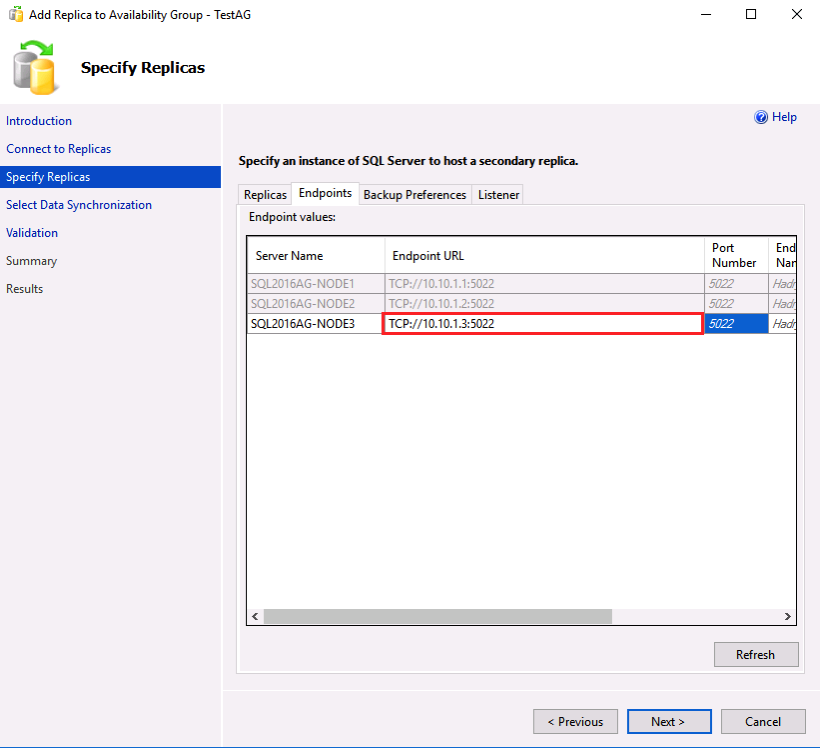
Task: Cancel the Add Replica wizard
Action: point(763,722)
